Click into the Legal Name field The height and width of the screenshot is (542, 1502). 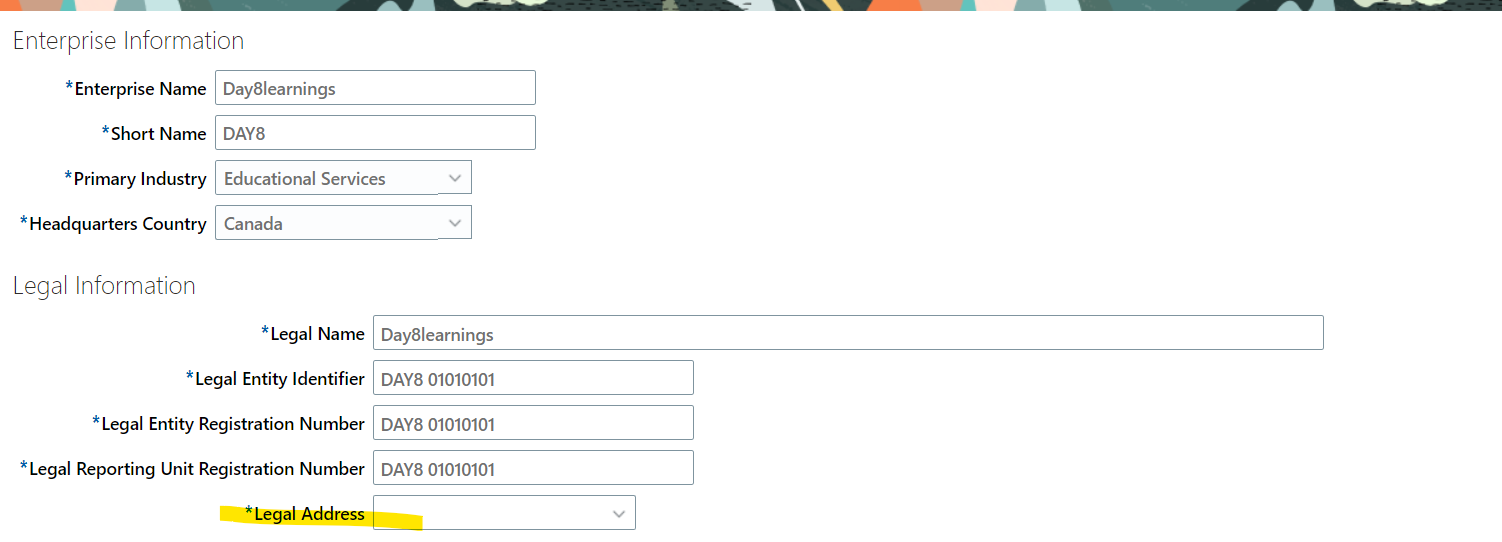[848, 334]
